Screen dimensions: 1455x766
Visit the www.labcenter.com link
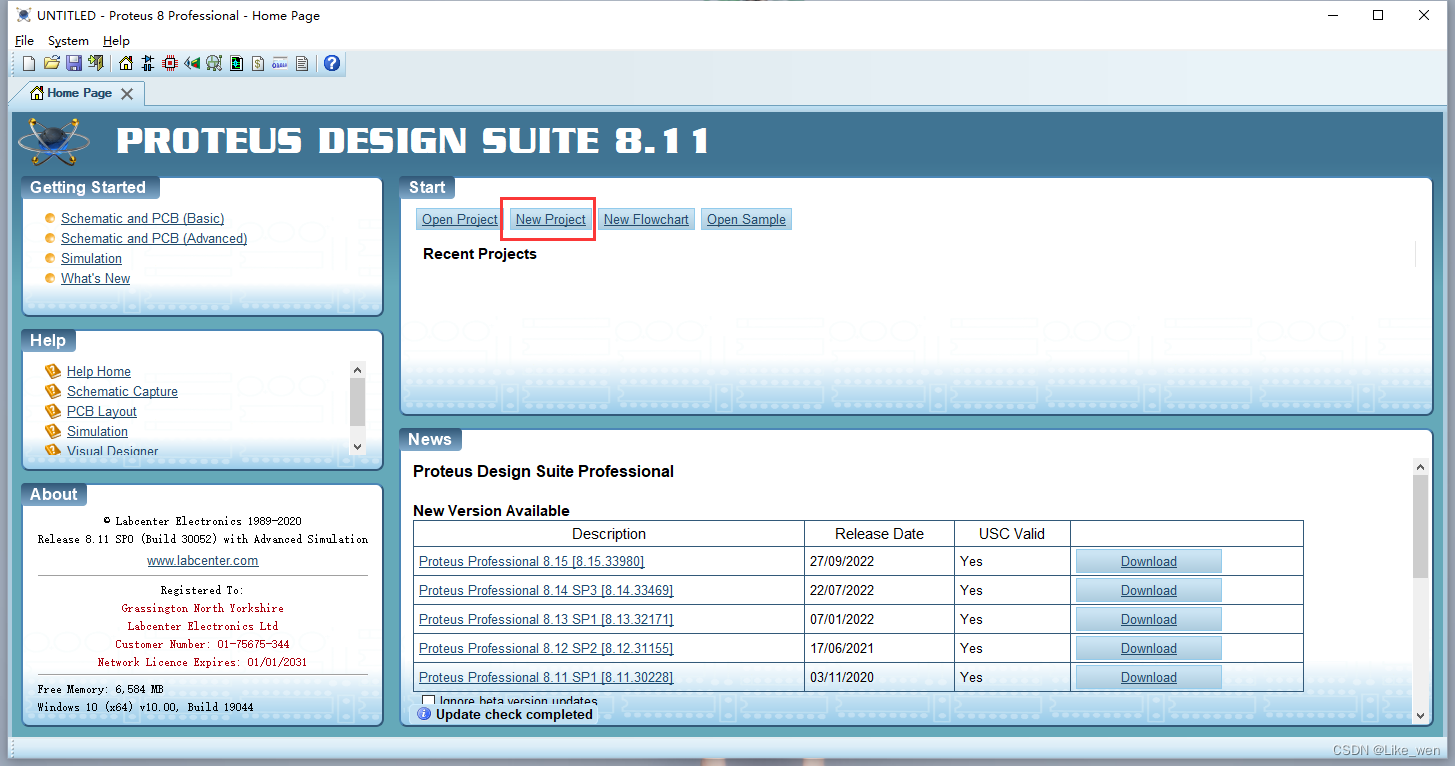point(203,560)
